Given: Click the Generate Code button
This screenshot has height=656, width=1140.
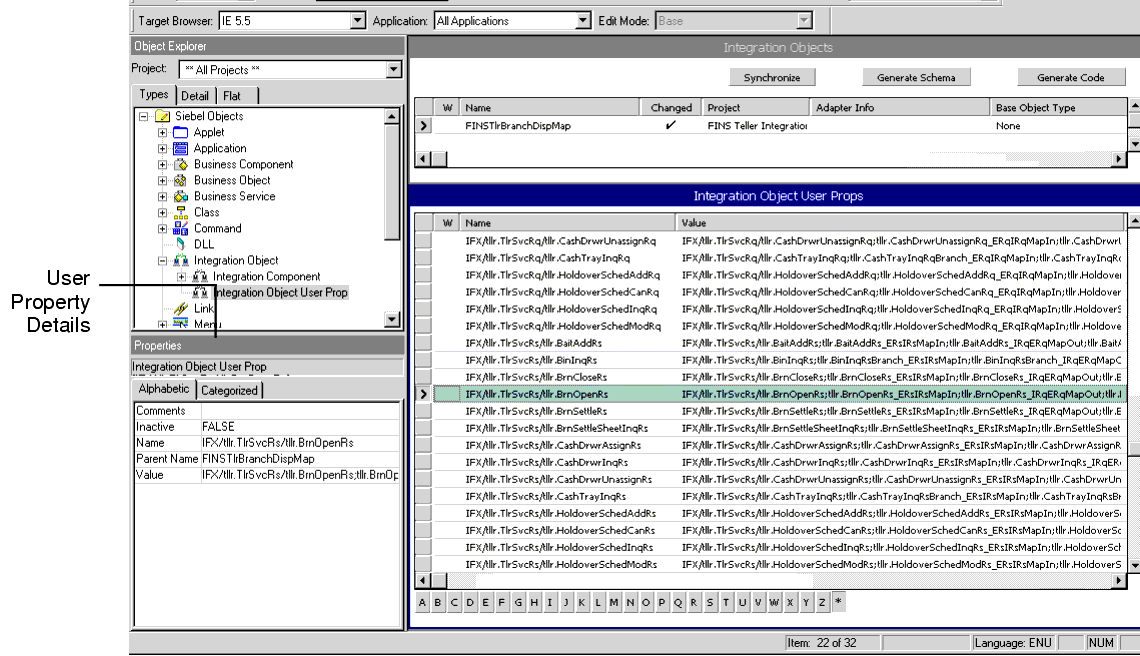Looking at the screenshot, I should 1070,77.
